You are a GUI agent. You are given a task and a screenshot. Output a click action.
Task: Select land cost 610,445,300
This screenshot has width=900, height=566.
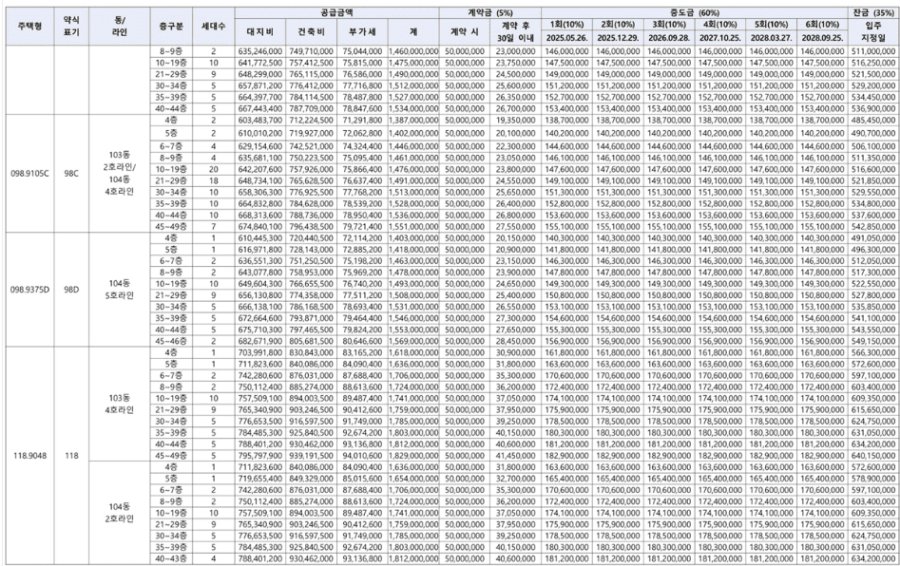[x=260, y=238]
